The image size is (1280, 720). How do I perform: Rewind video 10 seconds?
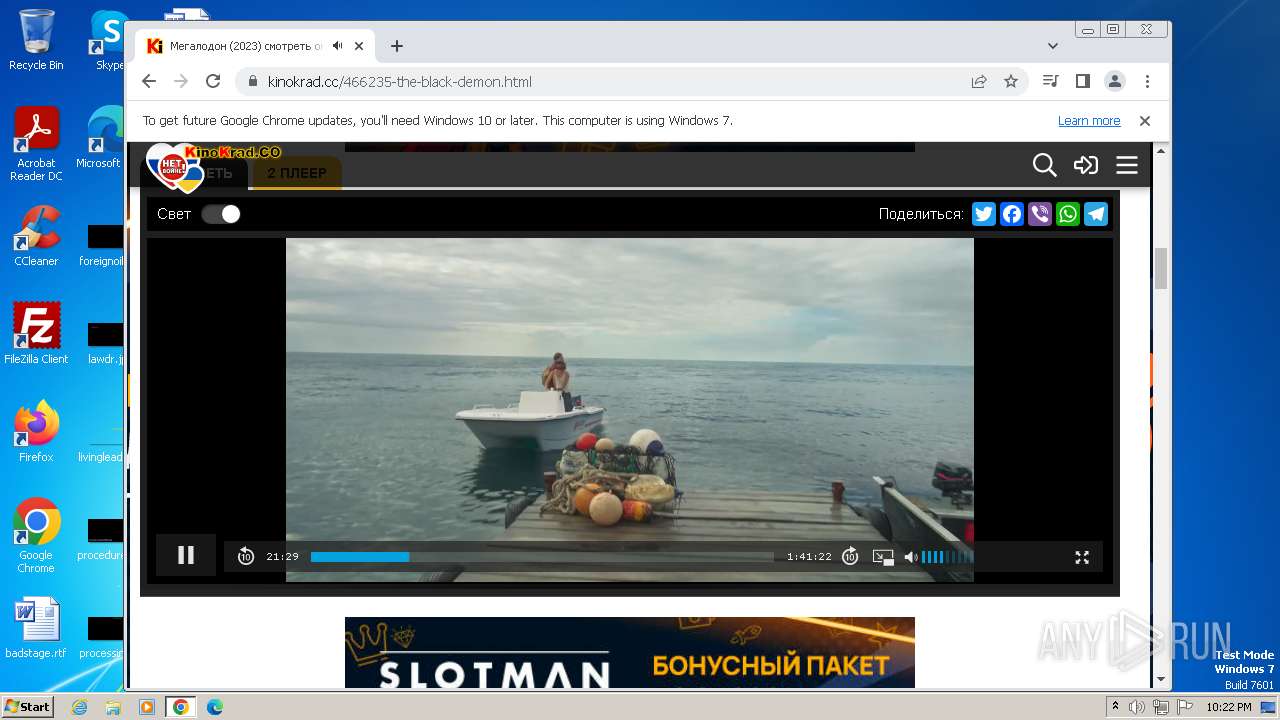click(x=246, y=556)
